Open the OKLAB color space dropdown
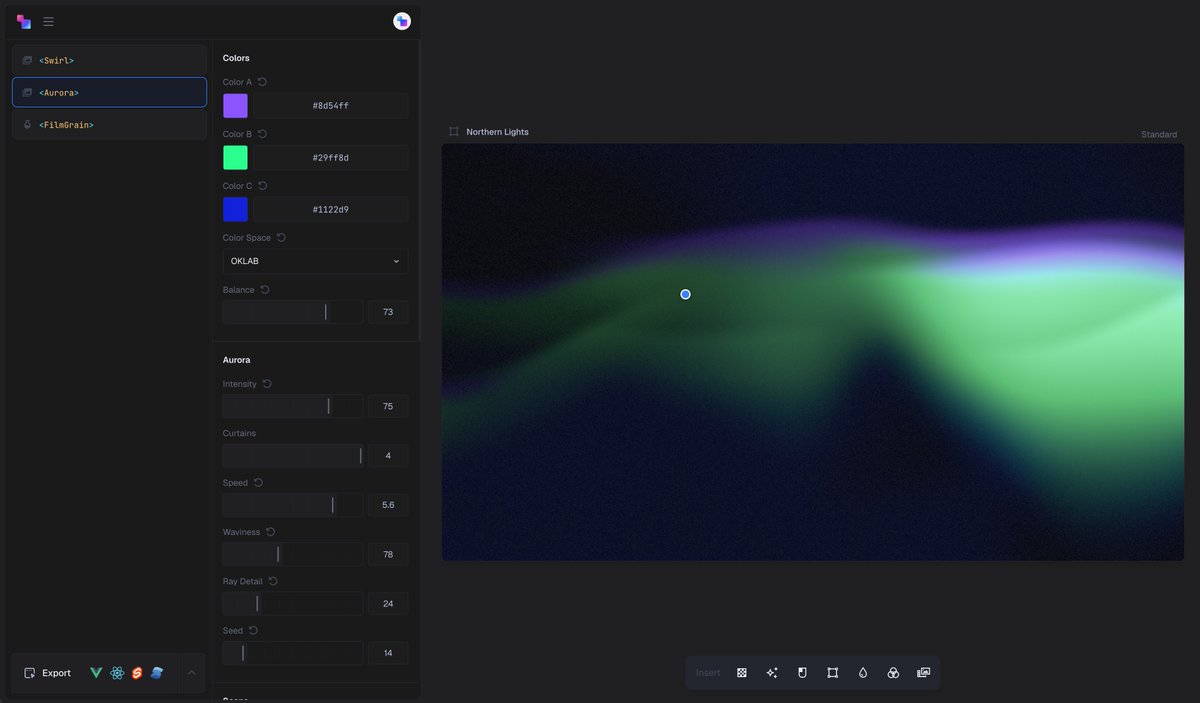Viewport: 1200px width, 703px height. (314, 260)
